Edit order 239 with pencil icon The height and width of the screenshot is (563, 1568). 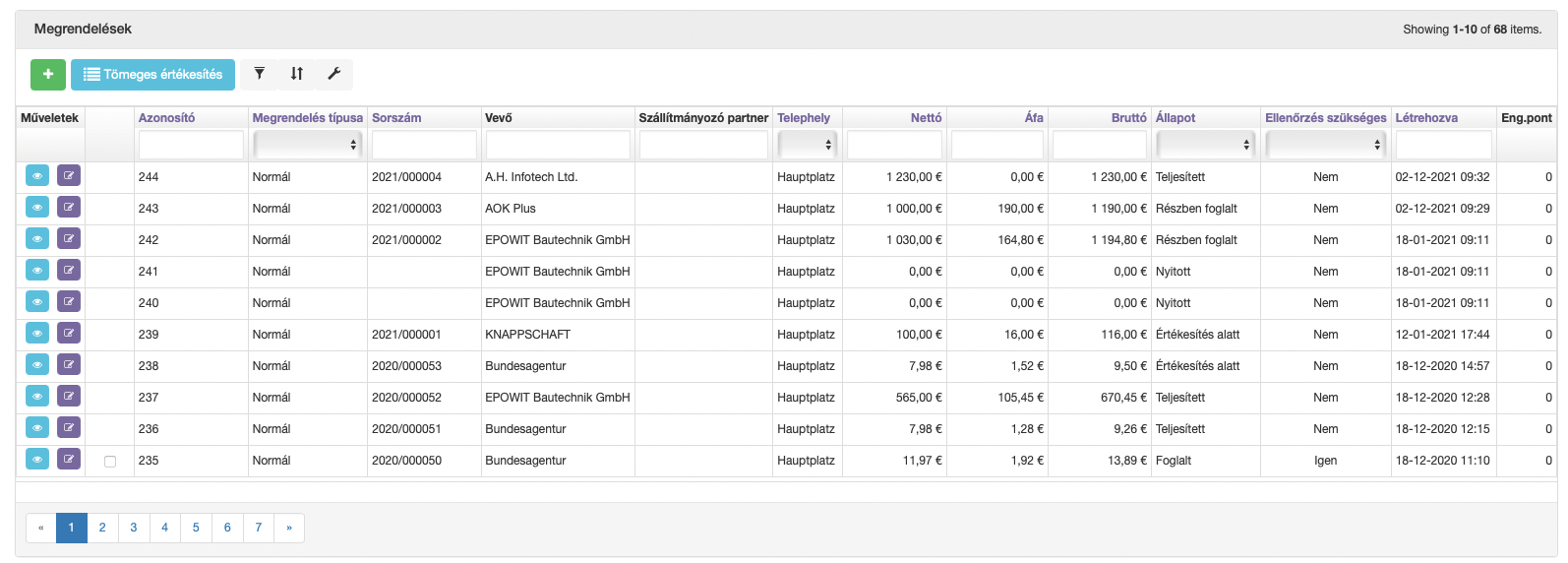coord(69,334)
